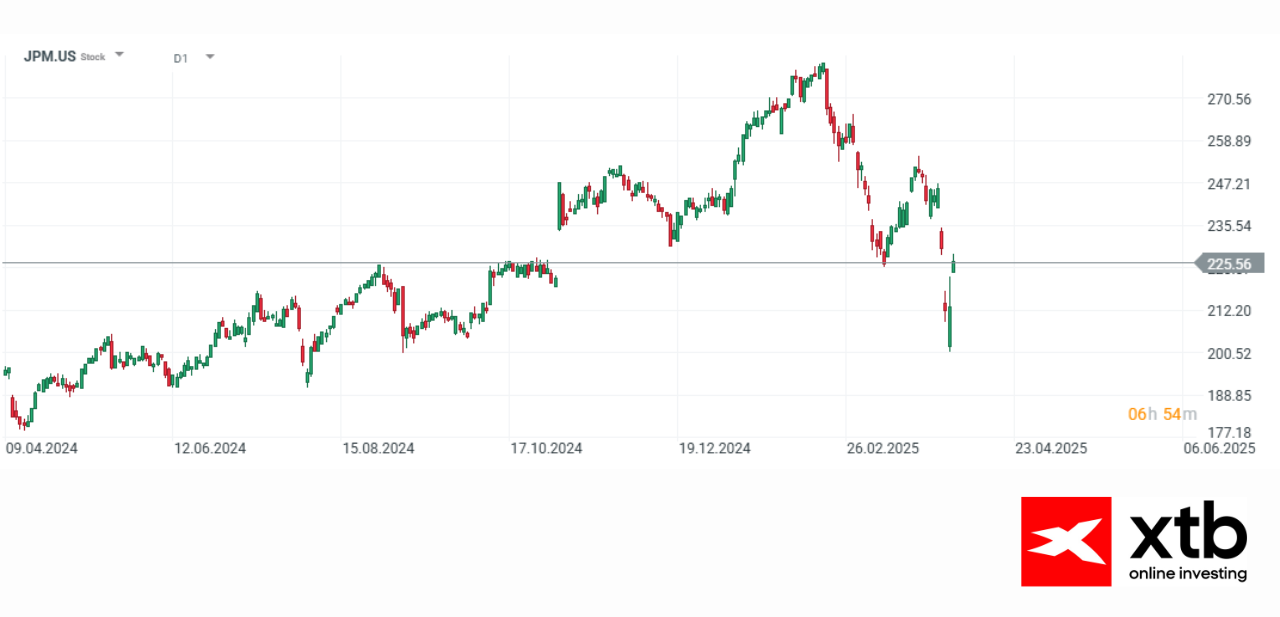This screenshot has height=617, width=1280.
Task: Select the JPM.US ticker symbol label
Action: (50, 57)
